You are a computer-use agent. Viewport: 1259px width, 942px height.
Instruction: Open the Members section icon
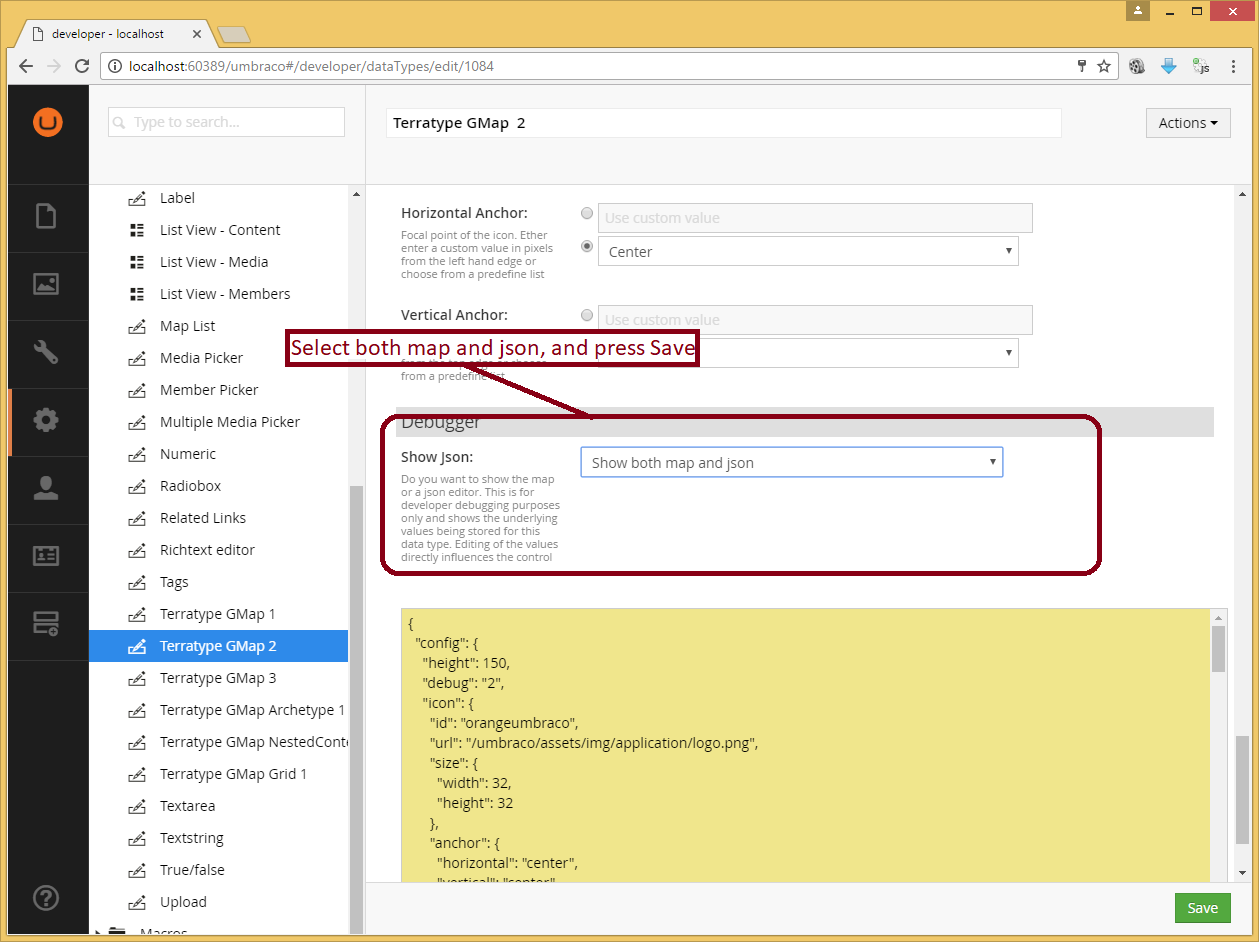[46, 556]
